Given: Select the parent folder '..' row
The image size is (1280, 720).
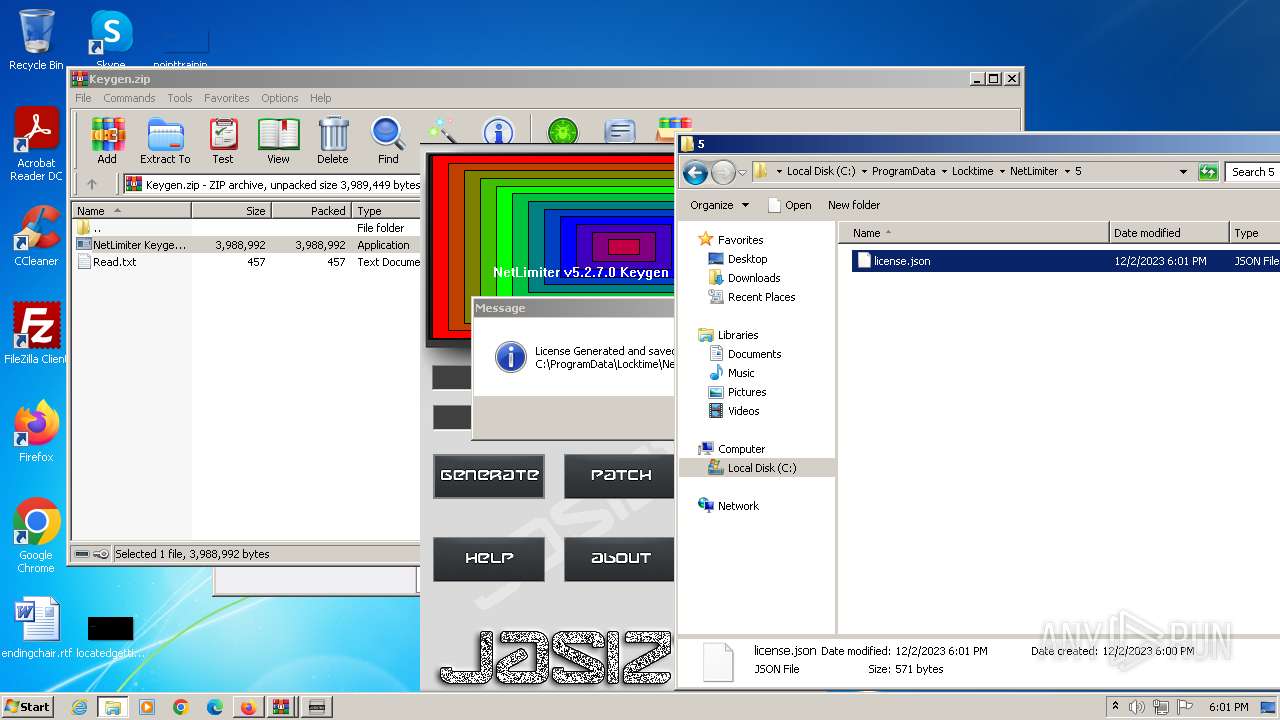Looking at the screenshot, I should click(x=248, y=228).
